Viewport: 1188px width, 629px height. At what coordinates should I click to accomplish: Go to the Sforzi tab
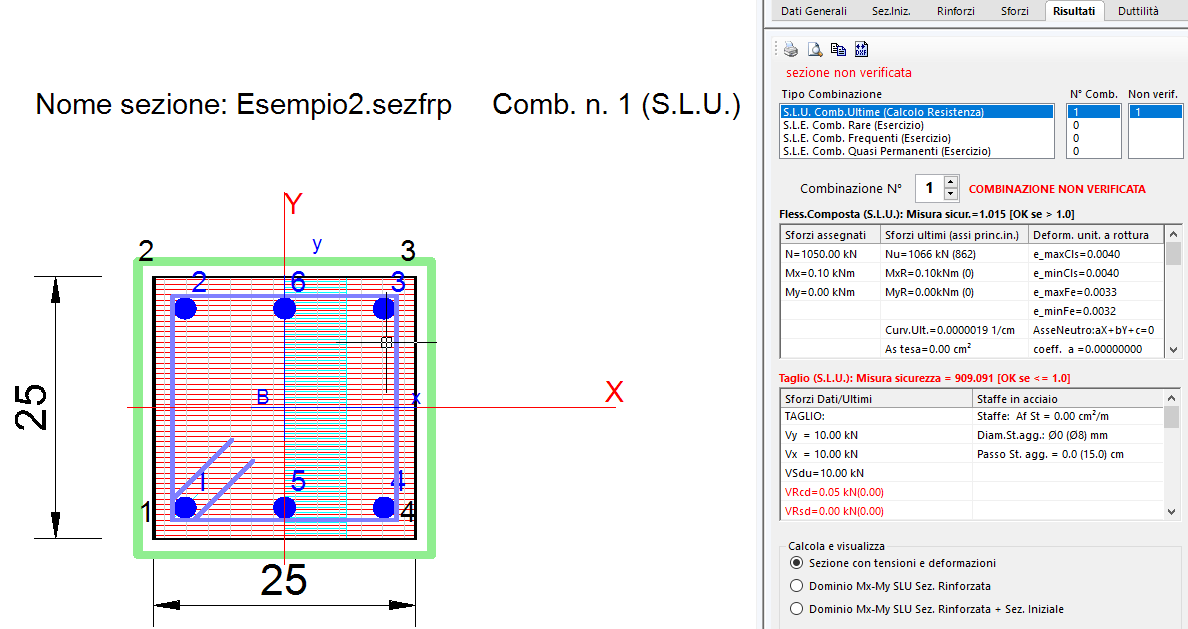point(1014,11)
